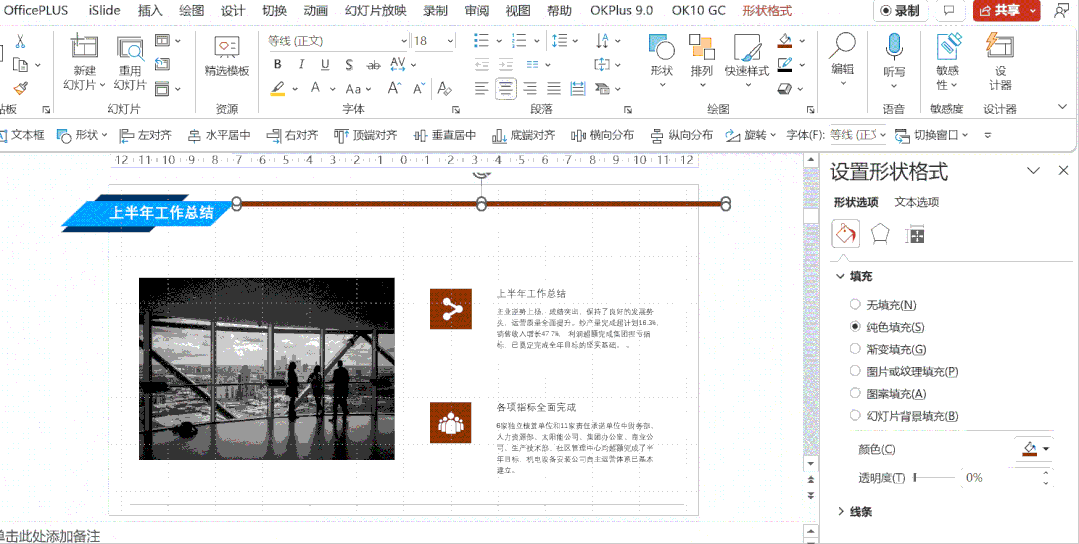Increase font size with larger A
The image size is (1079, 544).
tap(394, 88)
